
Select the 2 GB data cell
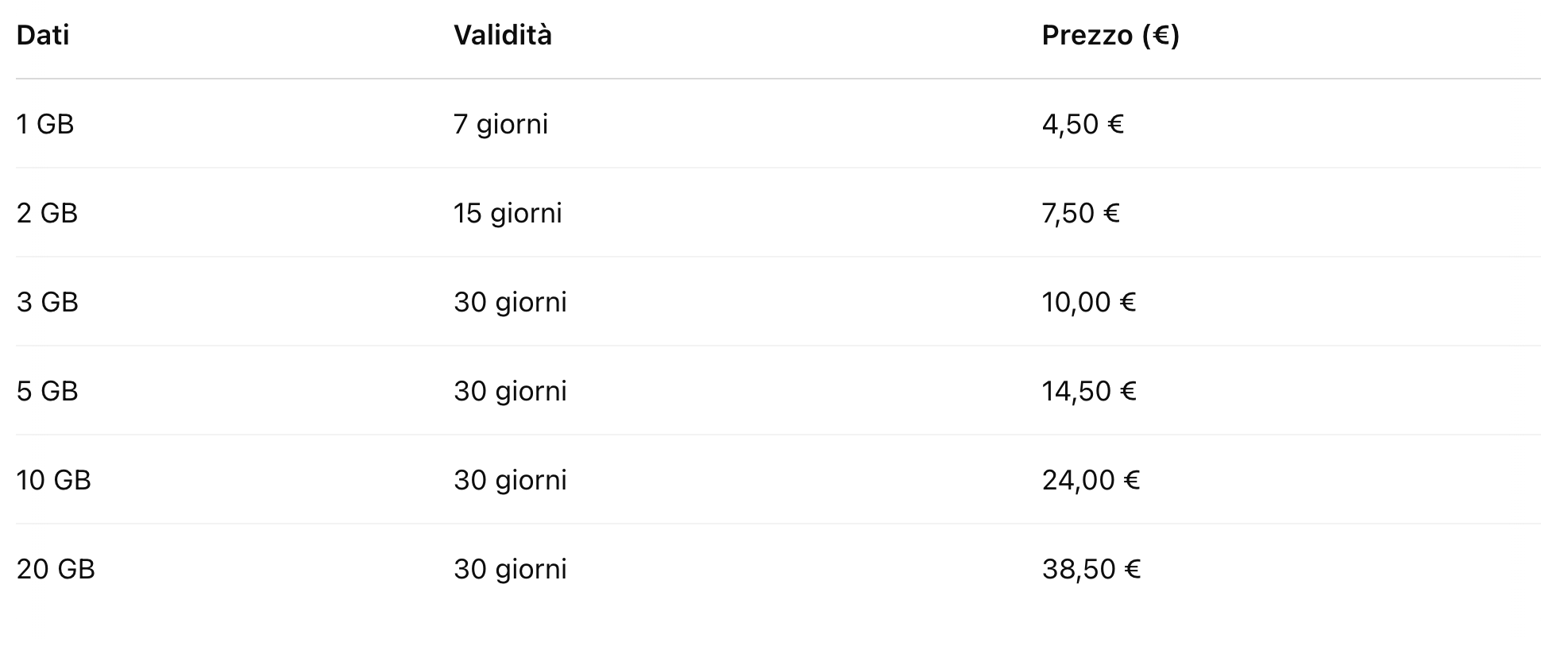point(47,214)
